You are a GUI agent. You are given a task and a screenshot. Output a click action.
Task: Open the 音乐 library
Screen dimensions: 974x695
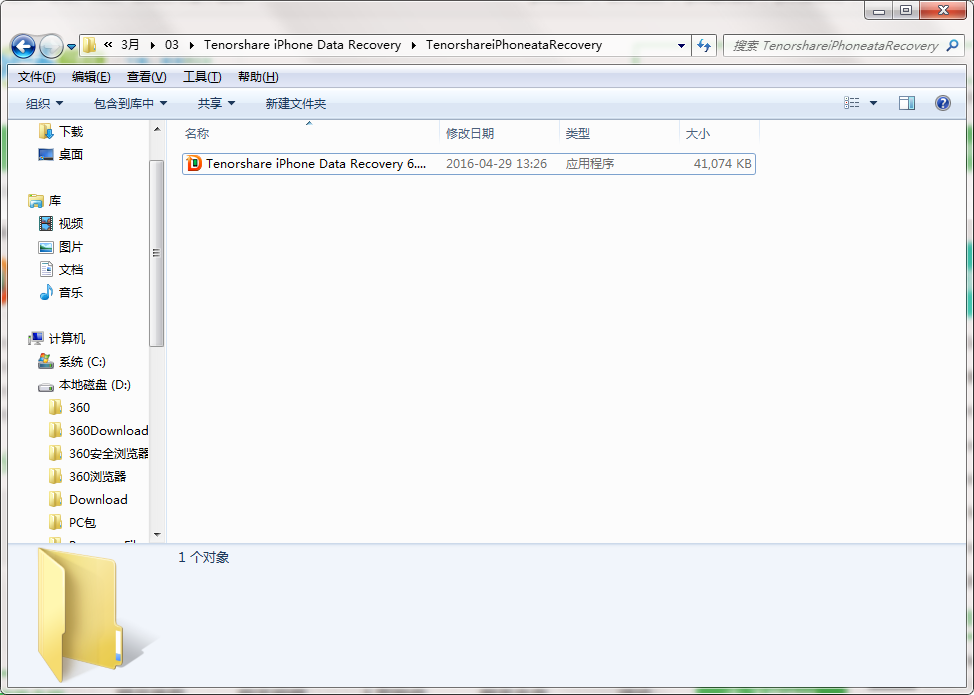71,293
